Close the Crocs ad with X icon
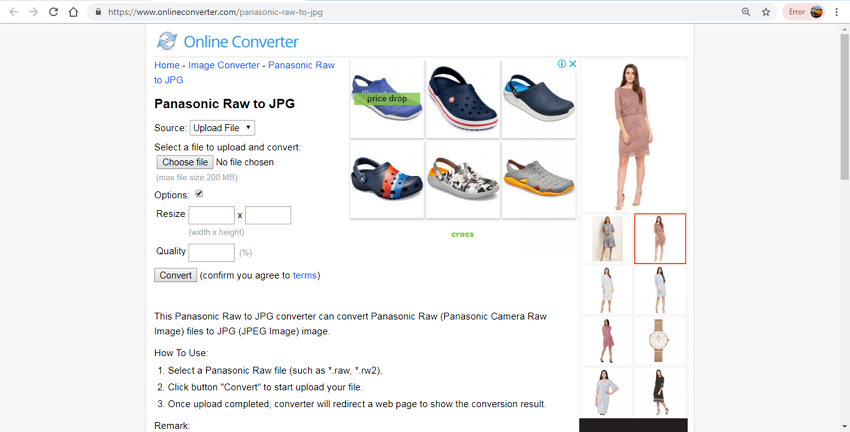 coord(572,64)
